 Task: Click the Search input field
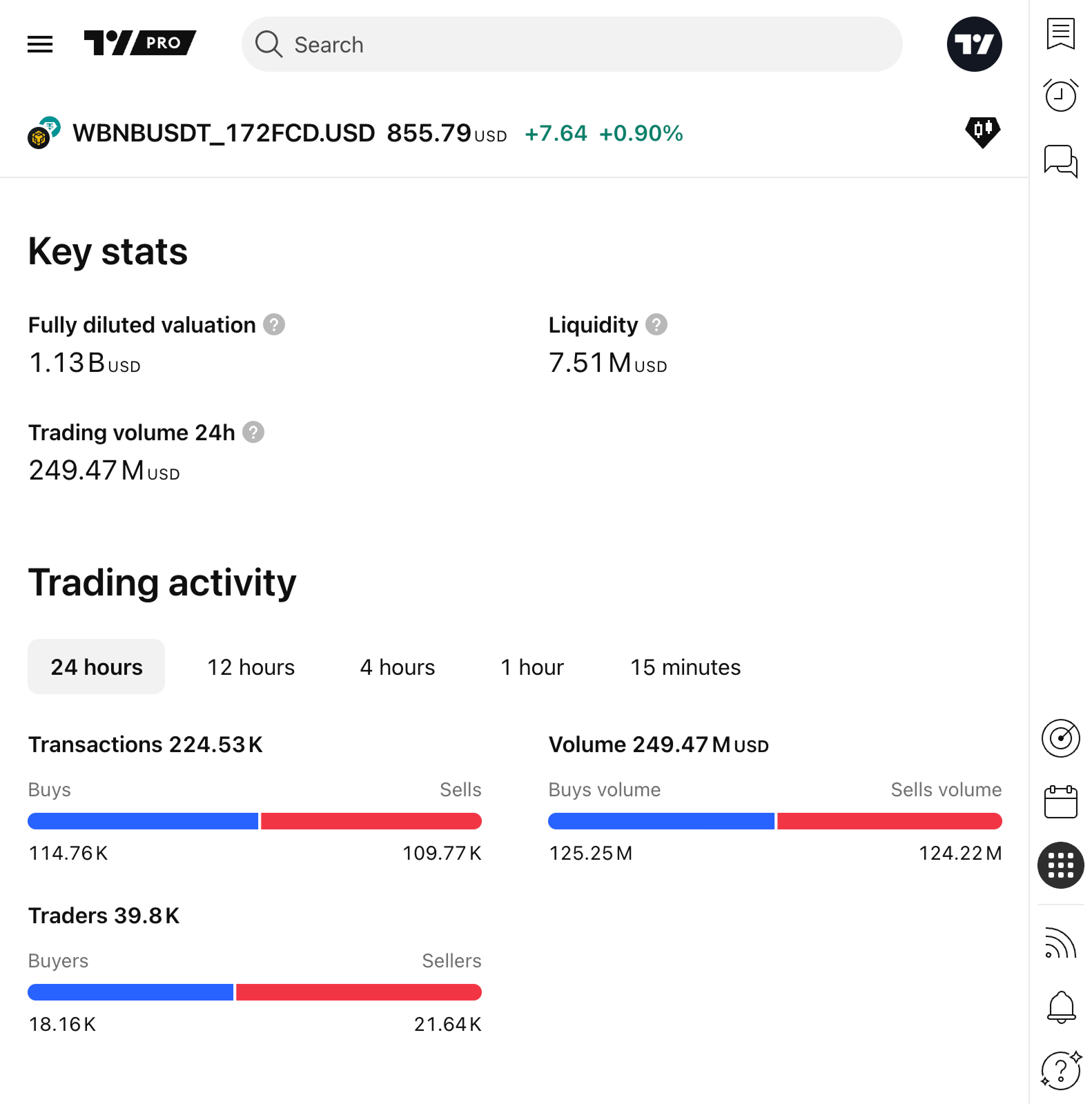tap(572, 44)
